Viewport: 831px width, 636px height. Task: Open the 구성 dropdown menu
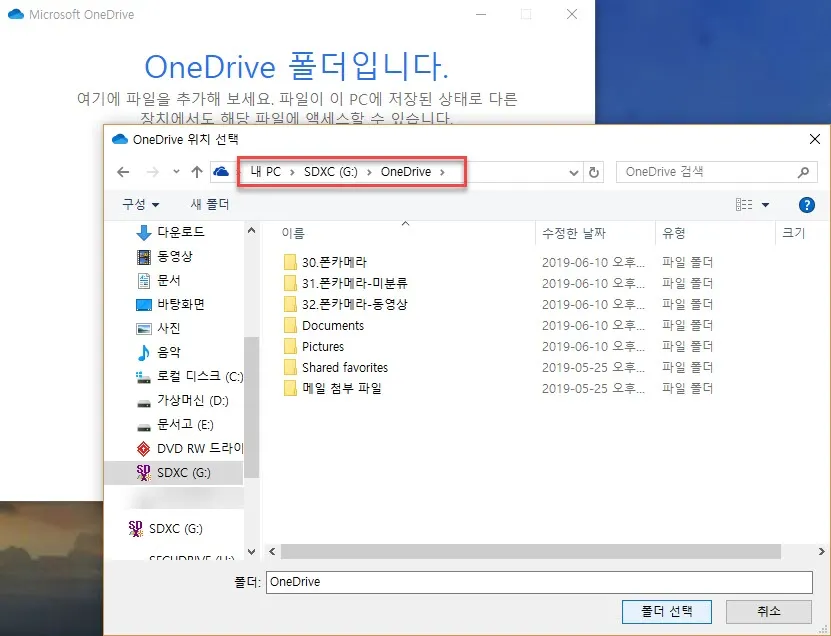point(140,204)
